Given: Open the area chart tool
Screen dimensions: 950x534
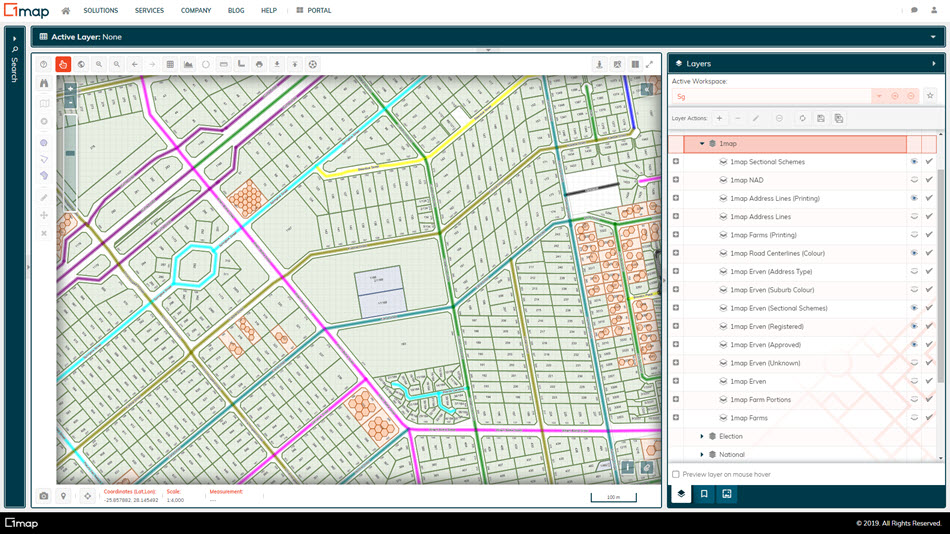Looking at the screenshot, I should tap(188, 64).
